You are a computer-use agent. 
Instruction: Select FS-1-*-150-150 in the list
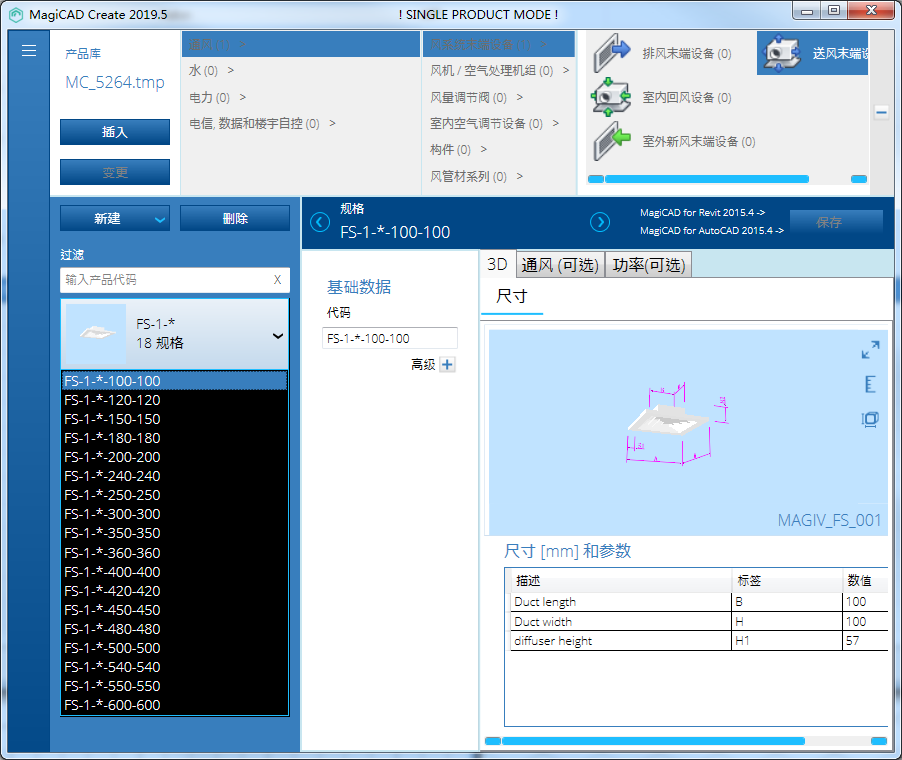(x=174, y=419)
